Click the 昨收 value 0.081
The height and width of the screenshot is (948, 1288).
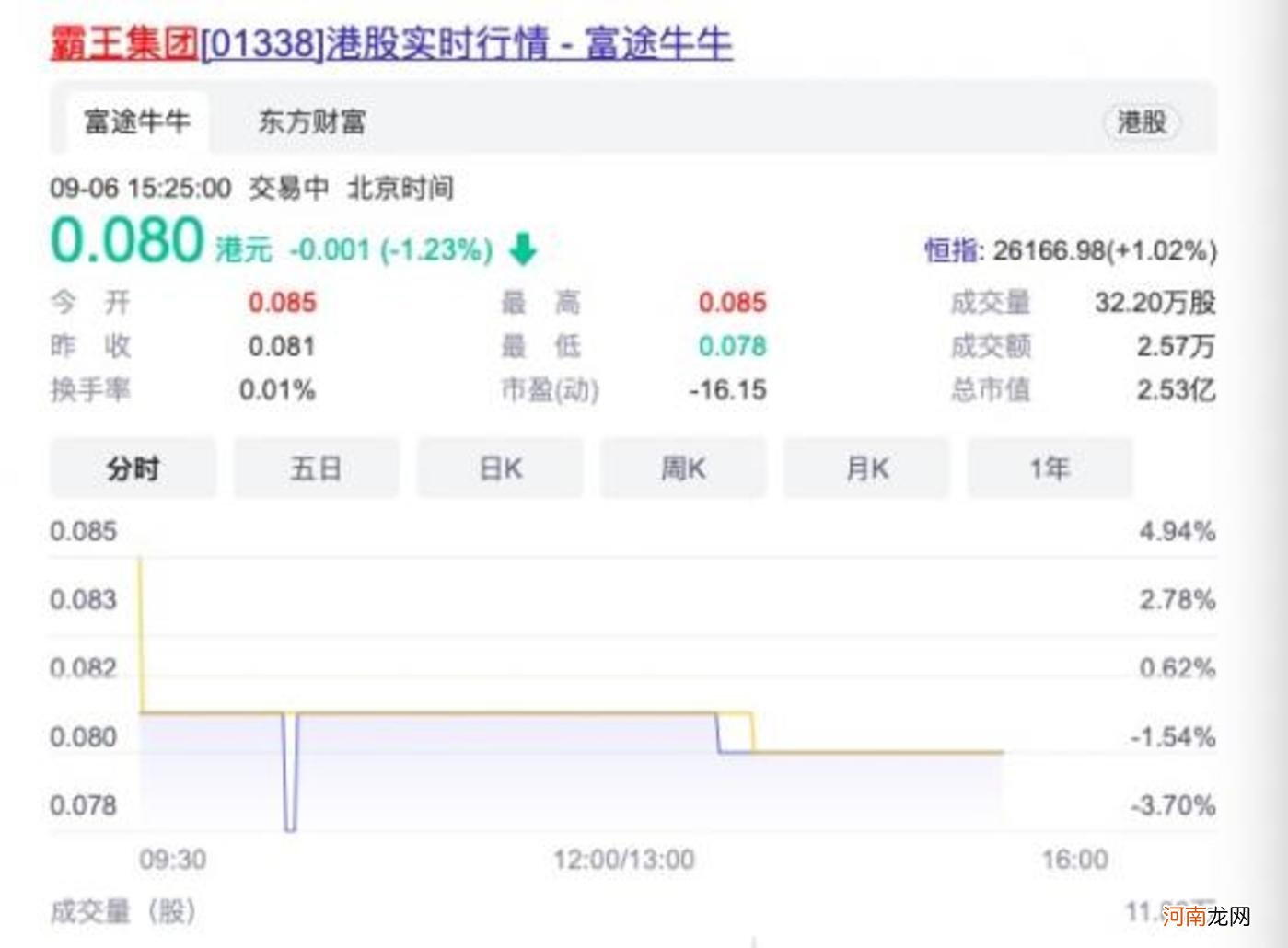(283, 346)
